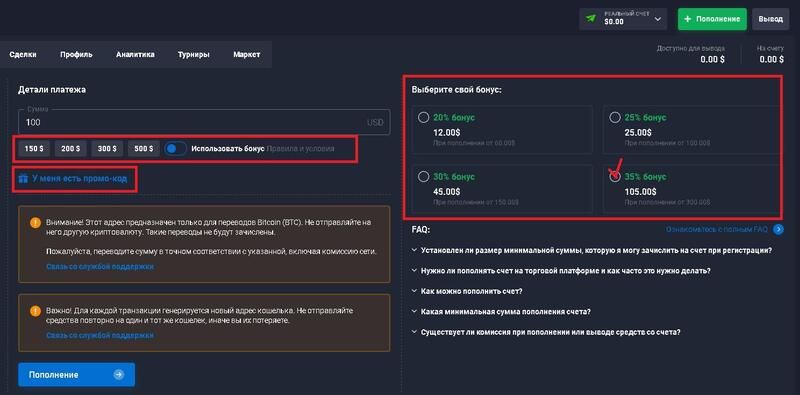Click the Доступно для вывода 0.00 $ value
Viewport: 800px width, 395px height.
pyautogui.click(x=713, y=59)
